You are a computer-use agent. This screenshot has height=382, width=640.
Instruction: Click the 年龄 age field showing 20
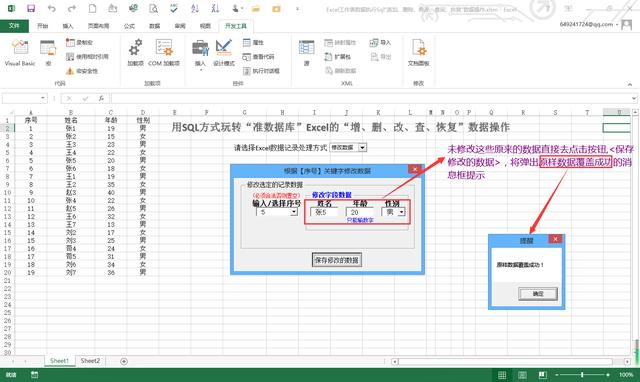[x=359, y=212]
